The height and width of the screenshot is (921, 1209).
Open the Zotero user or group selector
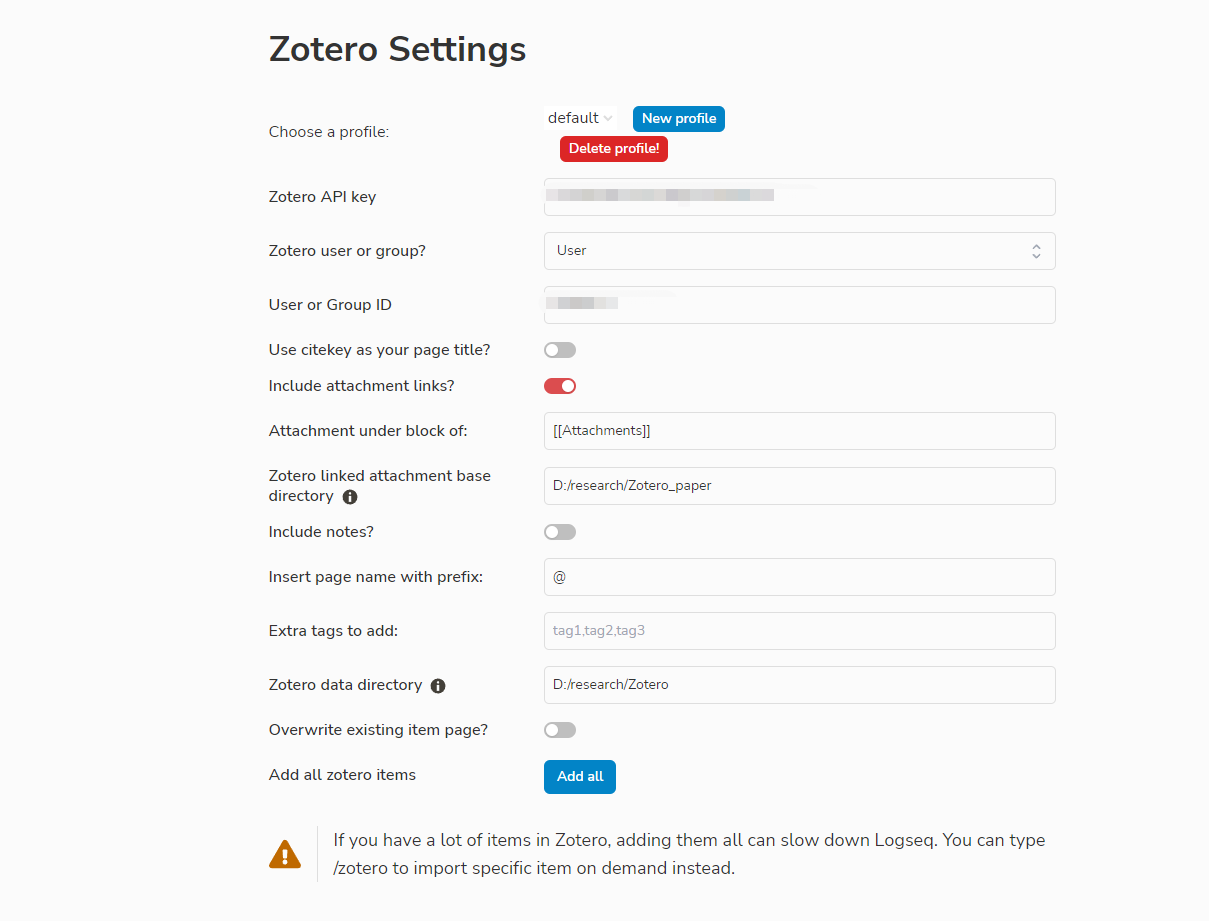point(798,250)
